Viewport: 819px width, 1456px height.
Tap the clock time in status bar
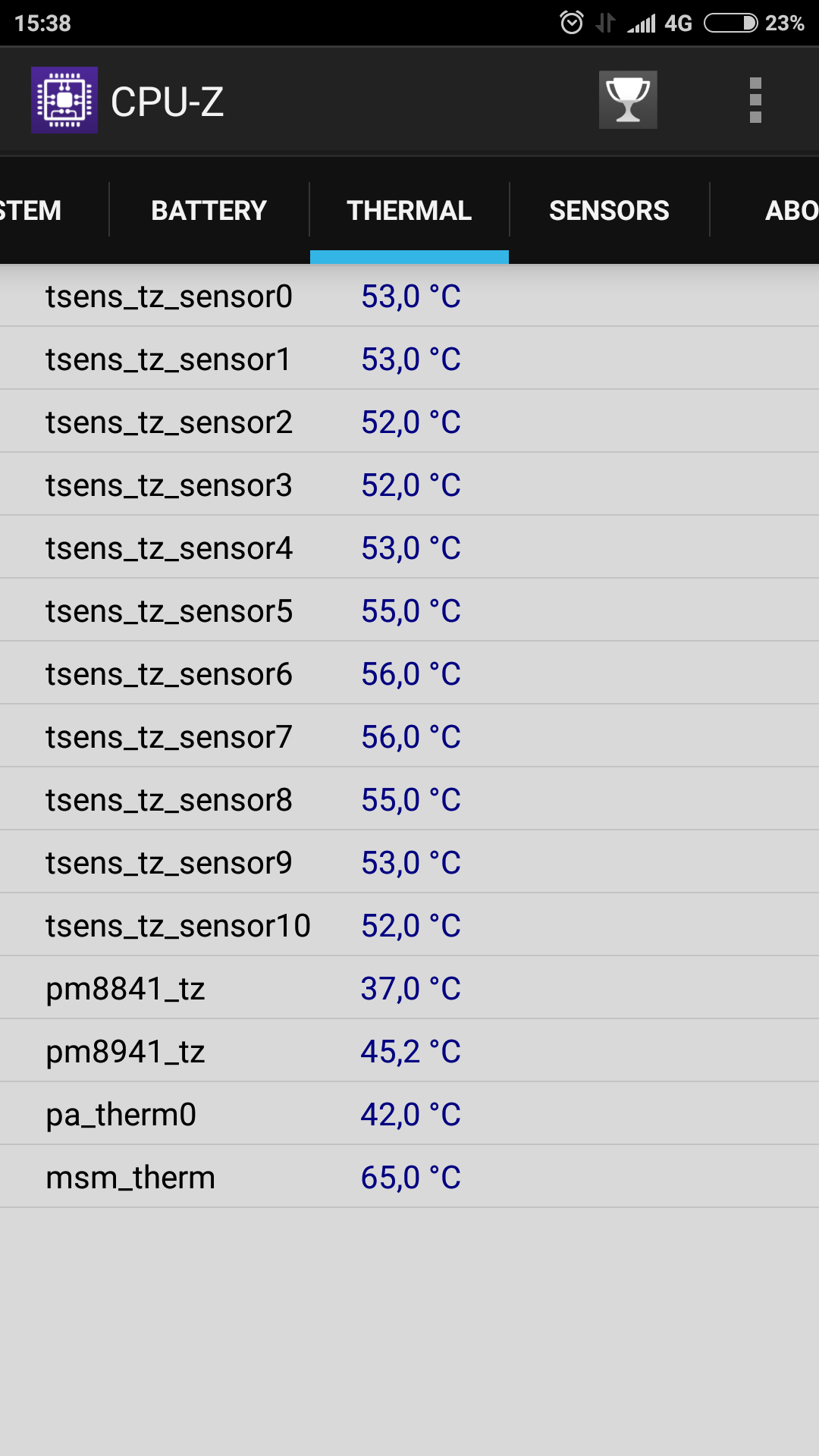tap(42, 23)
